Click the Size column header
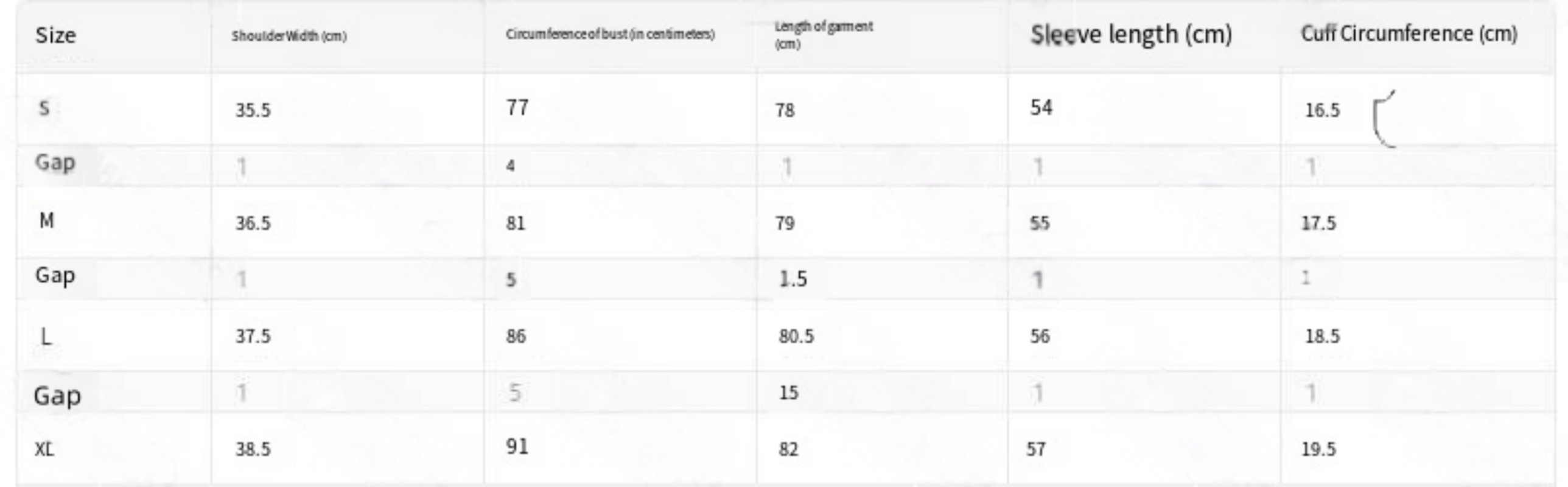This screenshot has width=1568, height=487. [55, 35]
